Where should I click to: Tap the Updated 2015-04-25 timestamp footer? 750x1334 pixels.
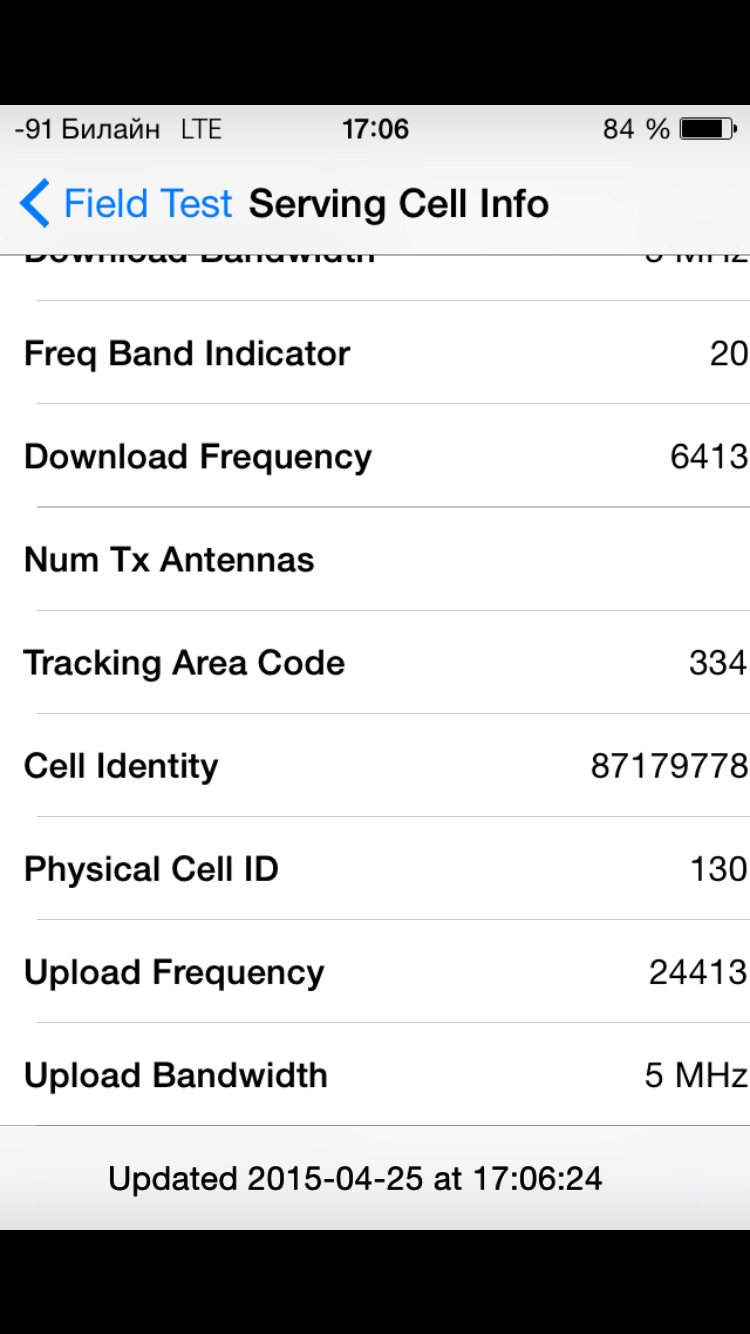coord(355,1178)
